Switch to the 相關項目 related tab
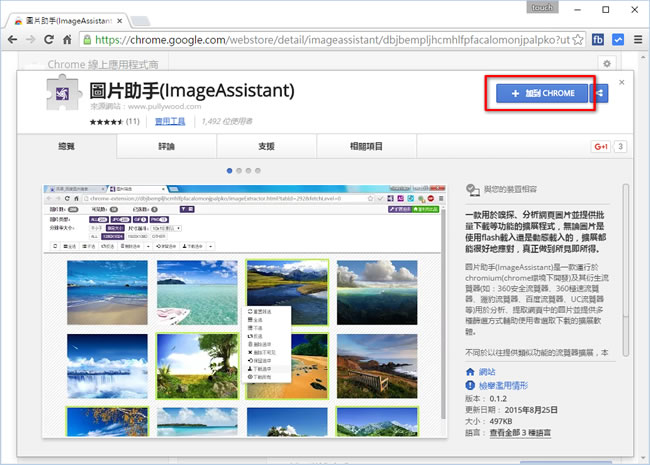 [366, 146]
